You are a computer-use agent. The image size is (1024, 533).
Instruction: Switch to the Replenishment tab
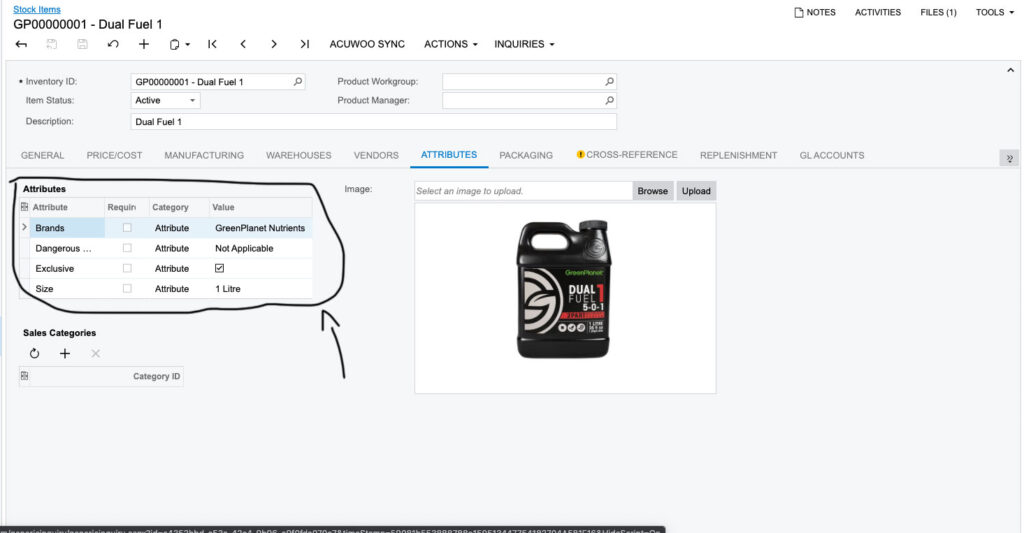pos(739,155)
